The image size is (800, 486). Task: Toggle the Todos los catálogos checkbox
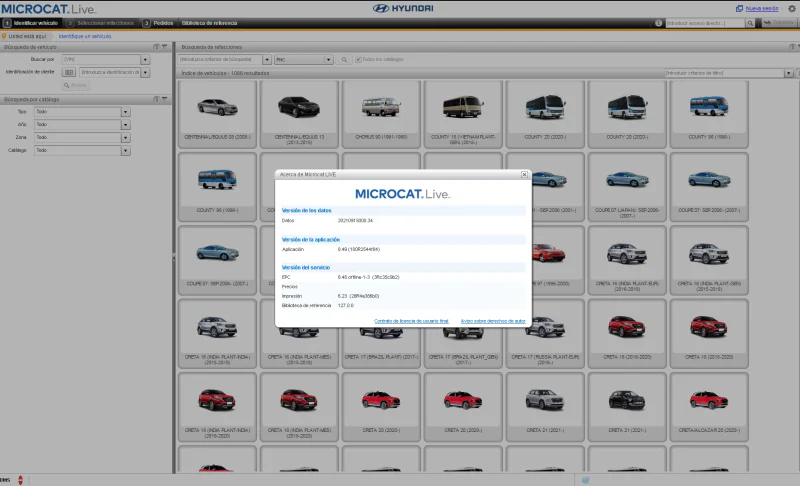357,60
